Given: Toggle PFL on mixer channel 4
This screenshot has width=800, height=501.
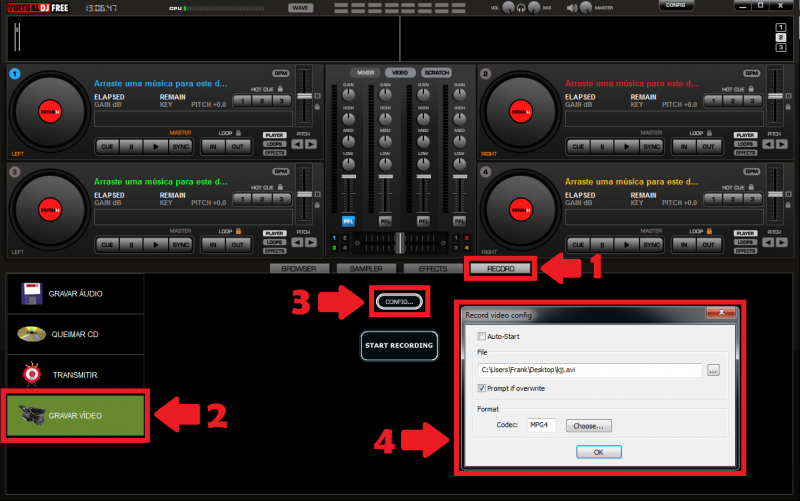Looking at the screenshot, I should [460, 221].
